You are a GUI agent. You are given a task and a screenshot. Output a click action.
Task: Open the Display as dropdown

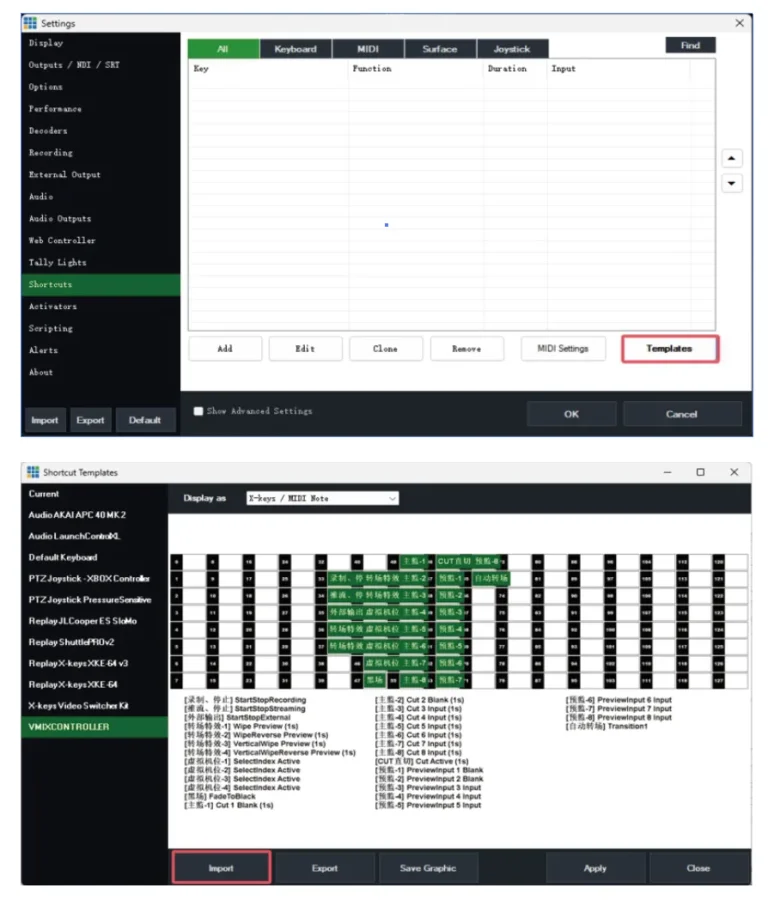pos(322,498)
